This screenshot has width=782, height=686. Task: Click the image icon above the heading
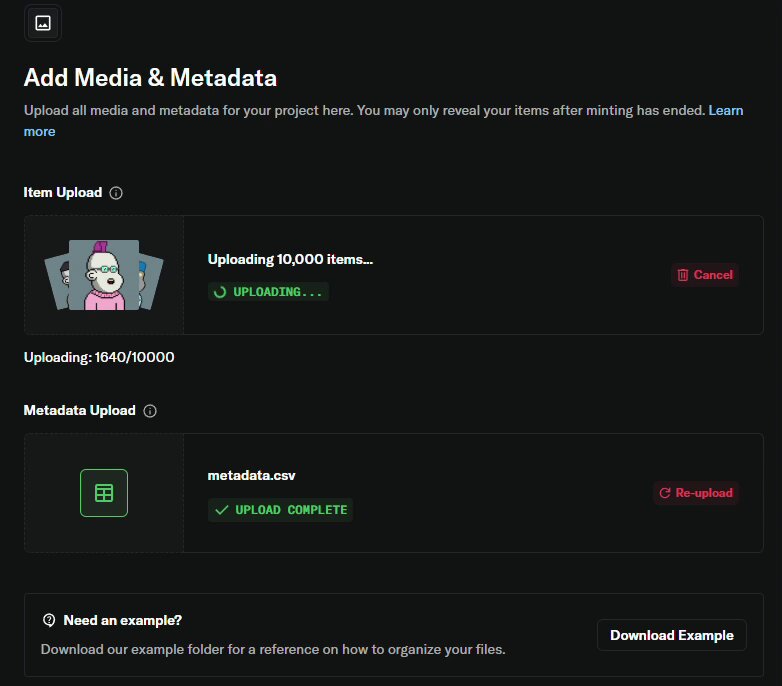tap(43, 23)
